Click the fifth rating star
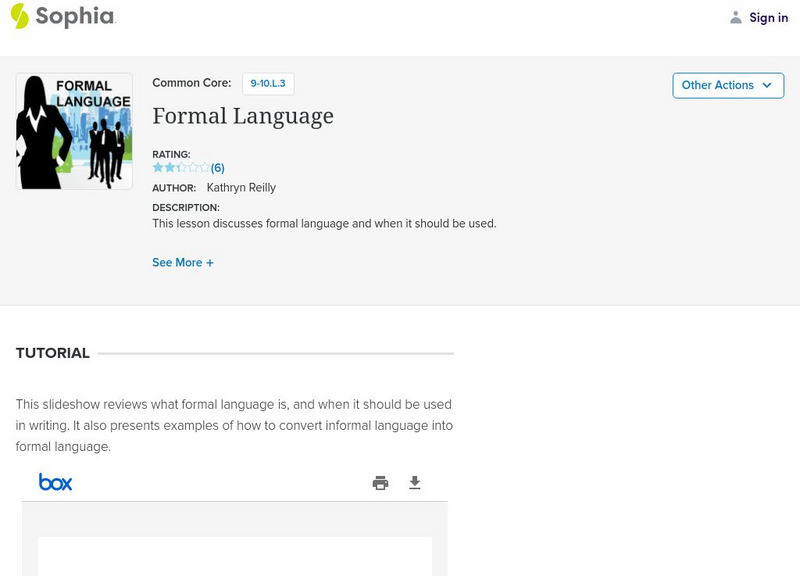Screen dimensions: 800x576 [205, 168]
